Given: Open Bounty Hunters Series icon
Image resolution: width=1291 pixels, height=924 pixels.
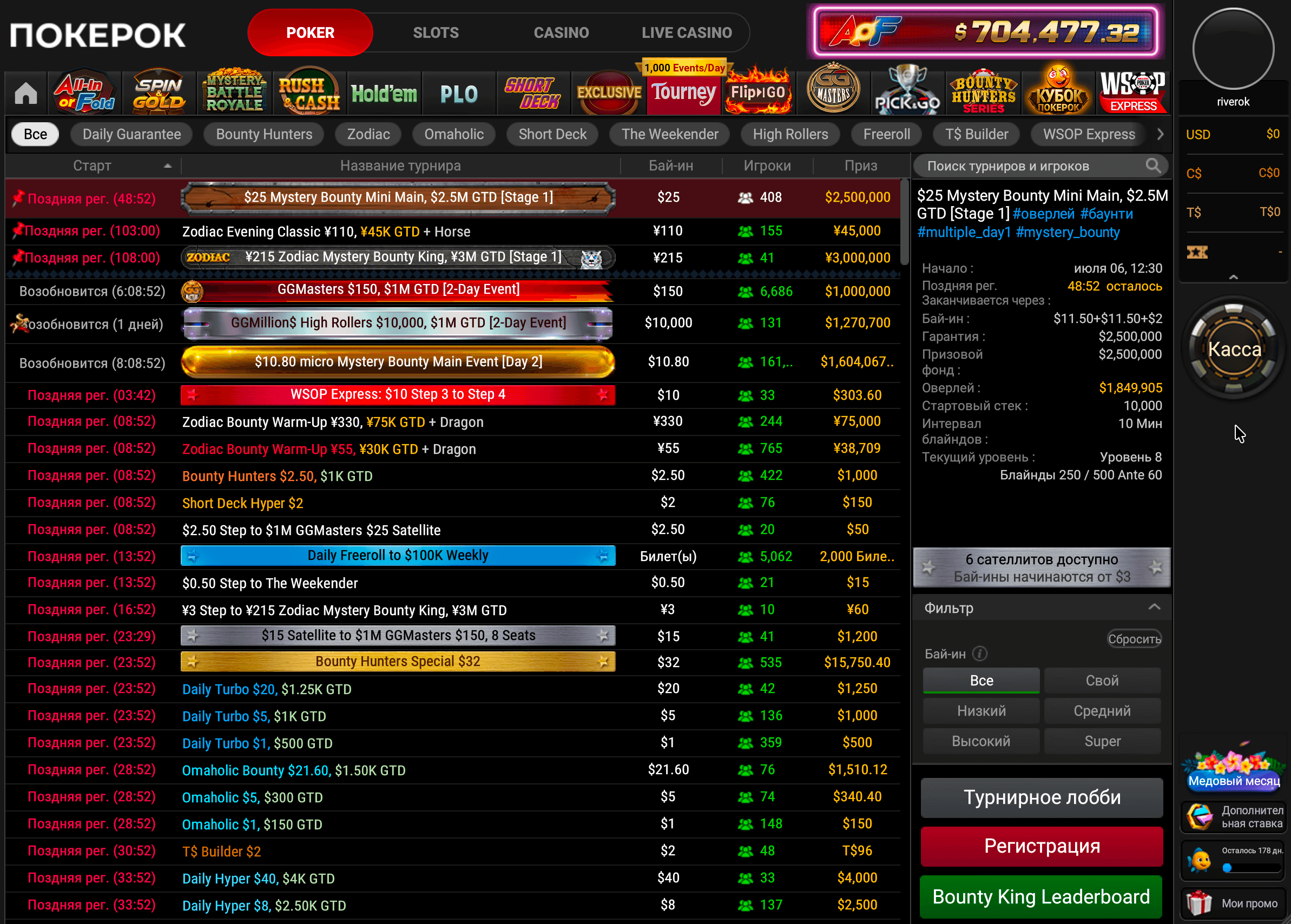Looking at the screenshot, I should pyautogui.click(x=983, y=91).
